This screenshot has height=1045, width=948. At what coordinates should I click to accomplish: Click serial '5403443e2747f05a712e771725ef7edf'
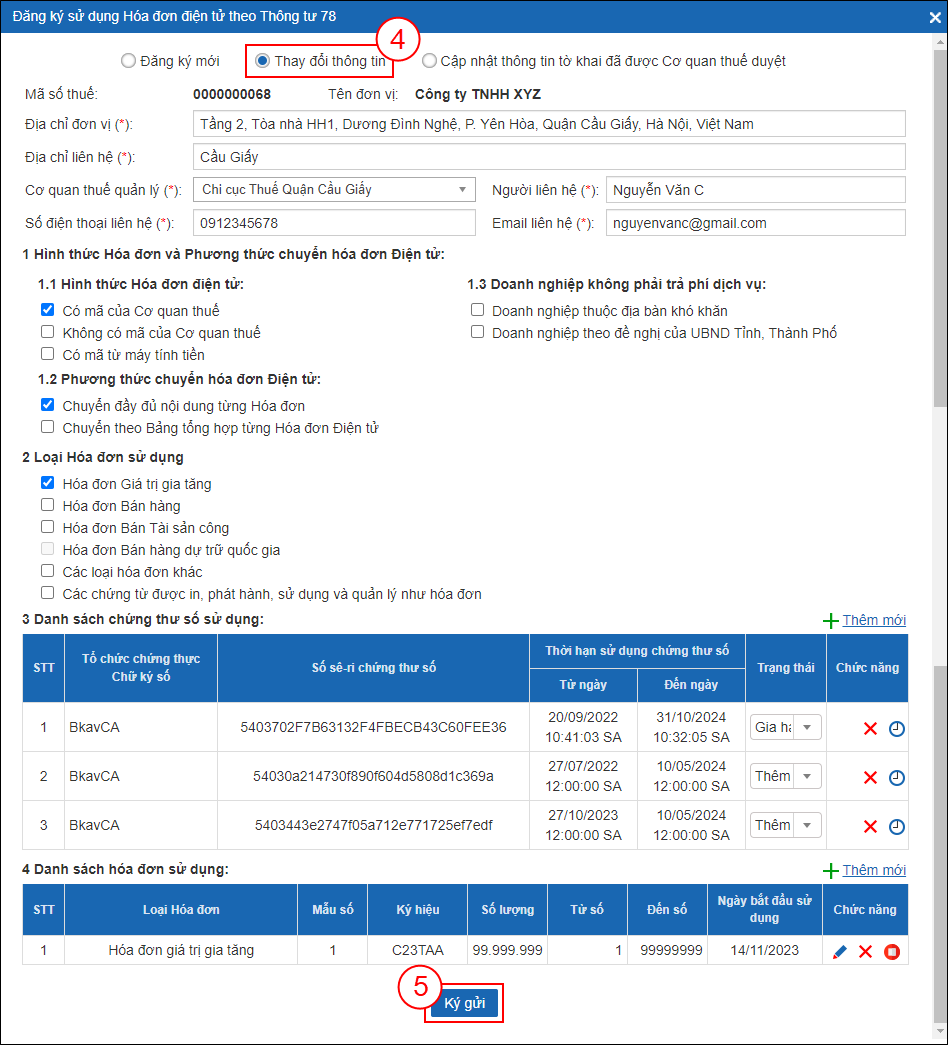pyautogui.click(x=373, y=826)
